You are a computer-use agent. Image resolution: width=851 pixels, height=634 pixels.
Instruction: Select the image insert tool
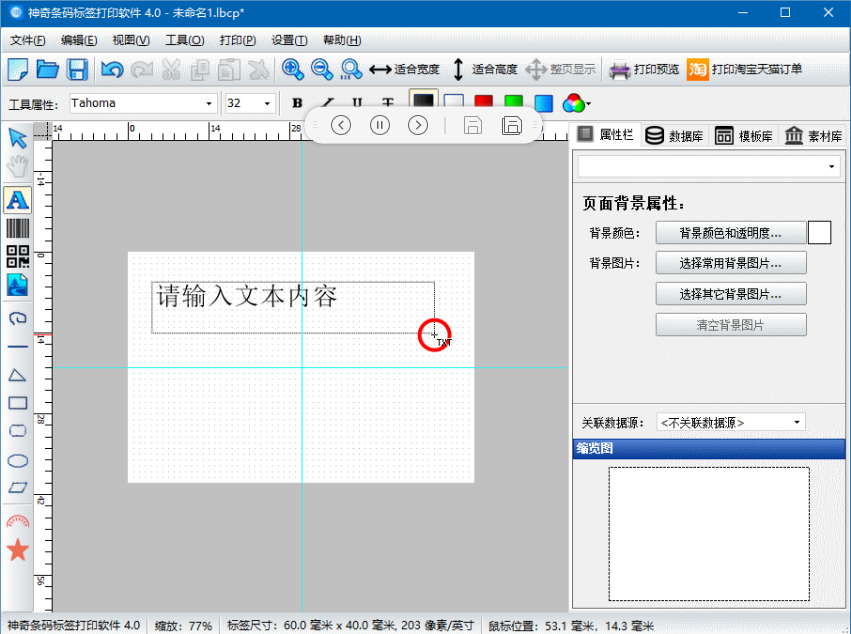point(17,285)
